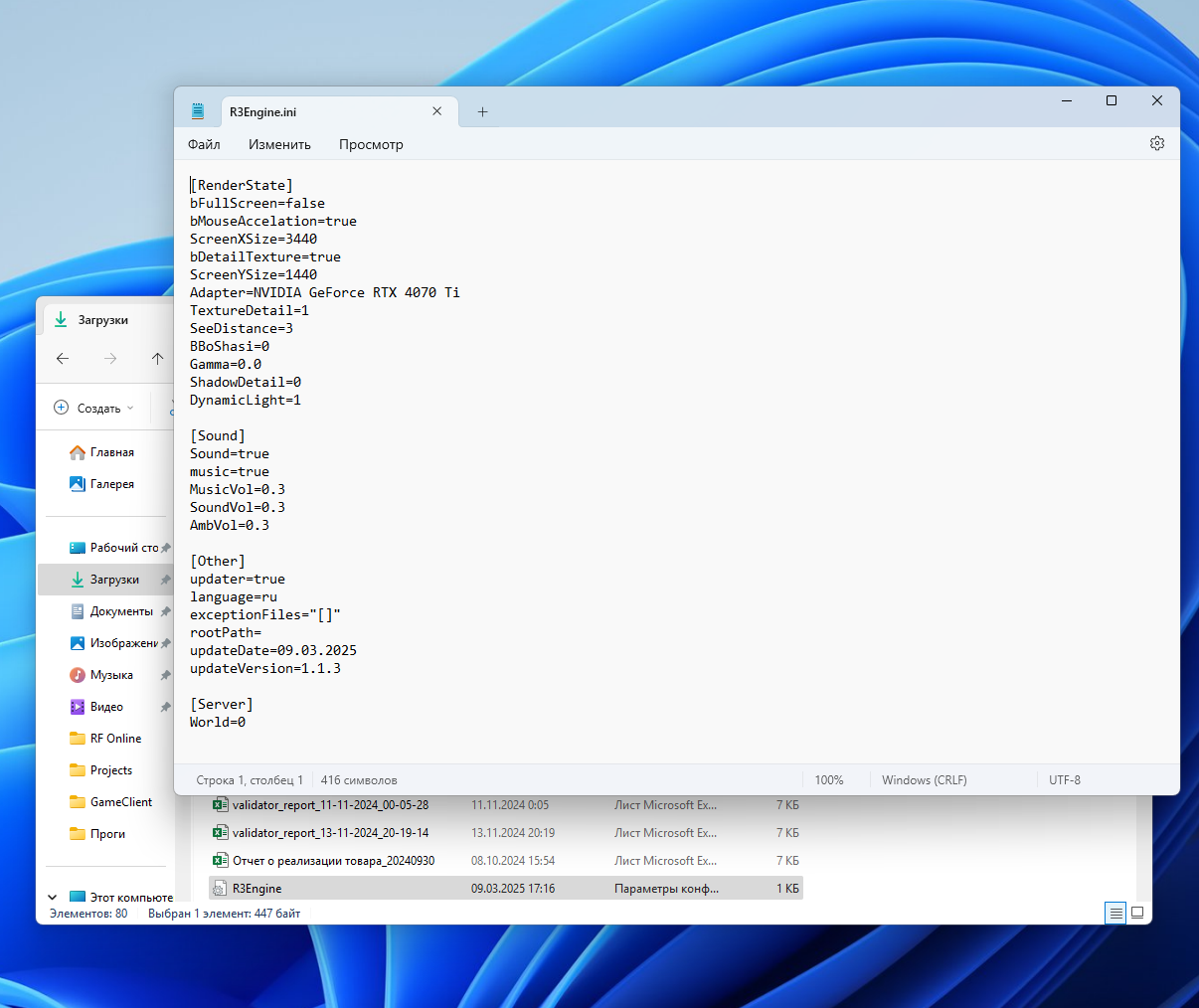Viewport: 1199px width, 1008px height.
Task: Open the GameClient folder in sidebar
Action: tap(120, 802)
